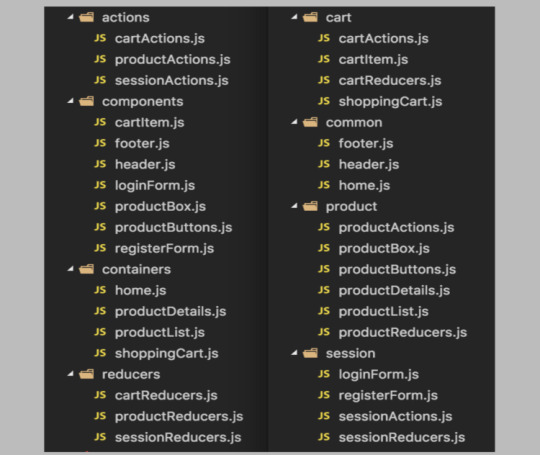Screen dimensions: 540x455
Task: Collapse the product folder arrow
Action: [294, 206]
